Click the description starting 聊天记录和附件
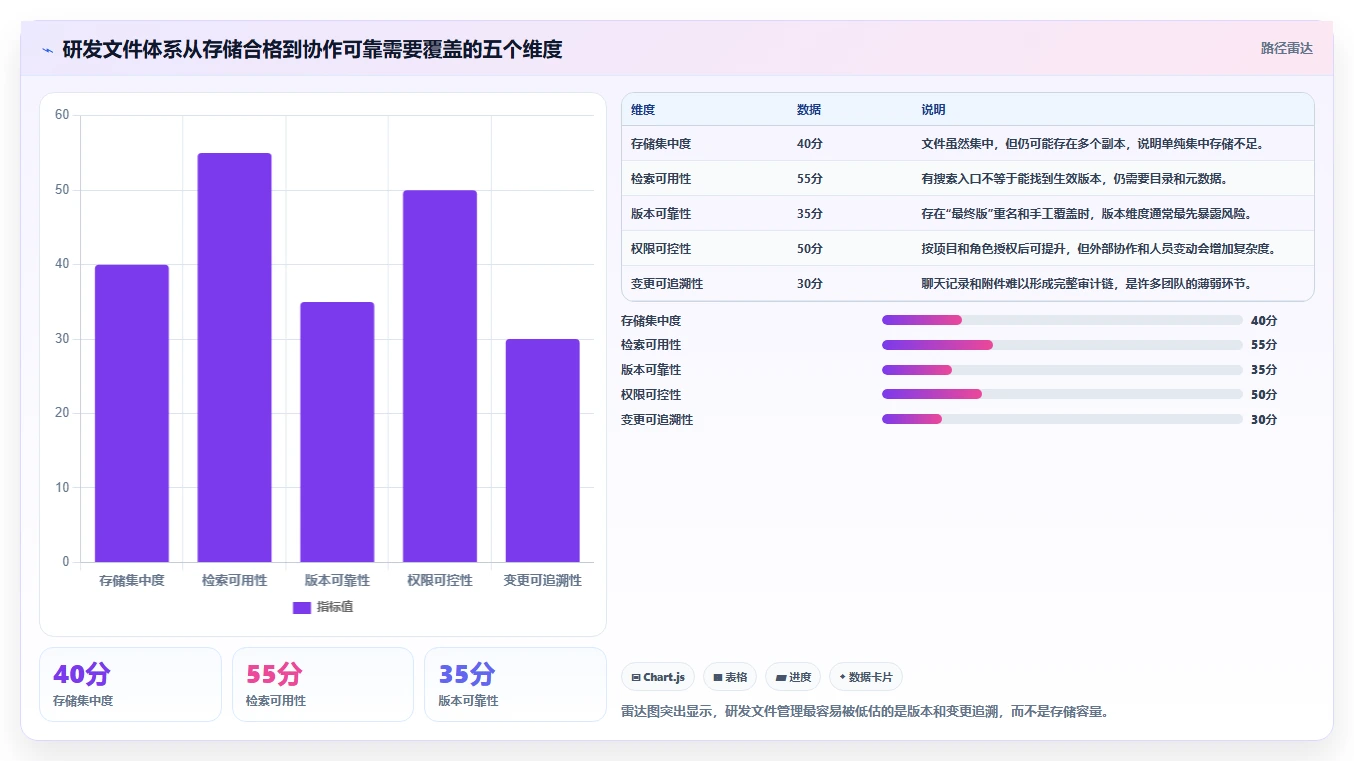 point(1087,284)
